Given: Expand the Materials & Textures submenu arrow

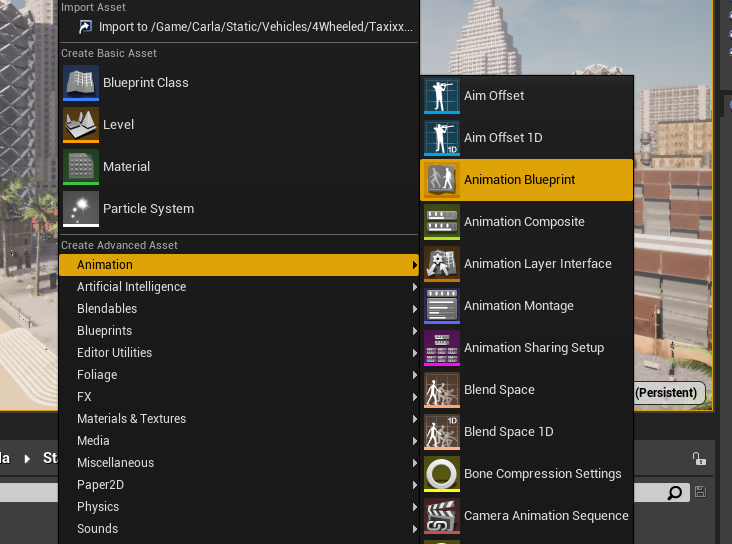Looking at the screenshot, I should click(415, 419).
